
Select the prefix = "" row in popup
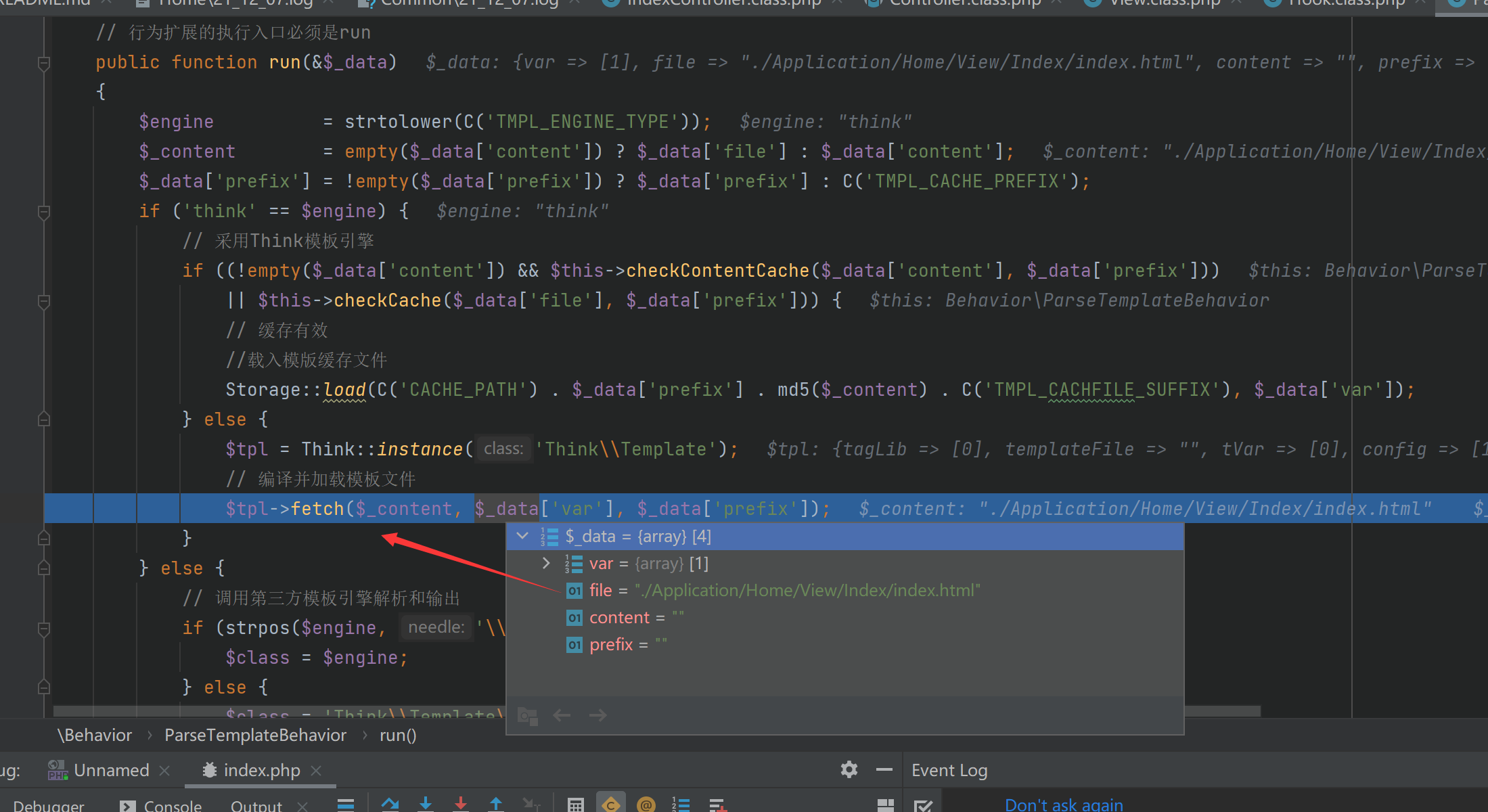844,645
